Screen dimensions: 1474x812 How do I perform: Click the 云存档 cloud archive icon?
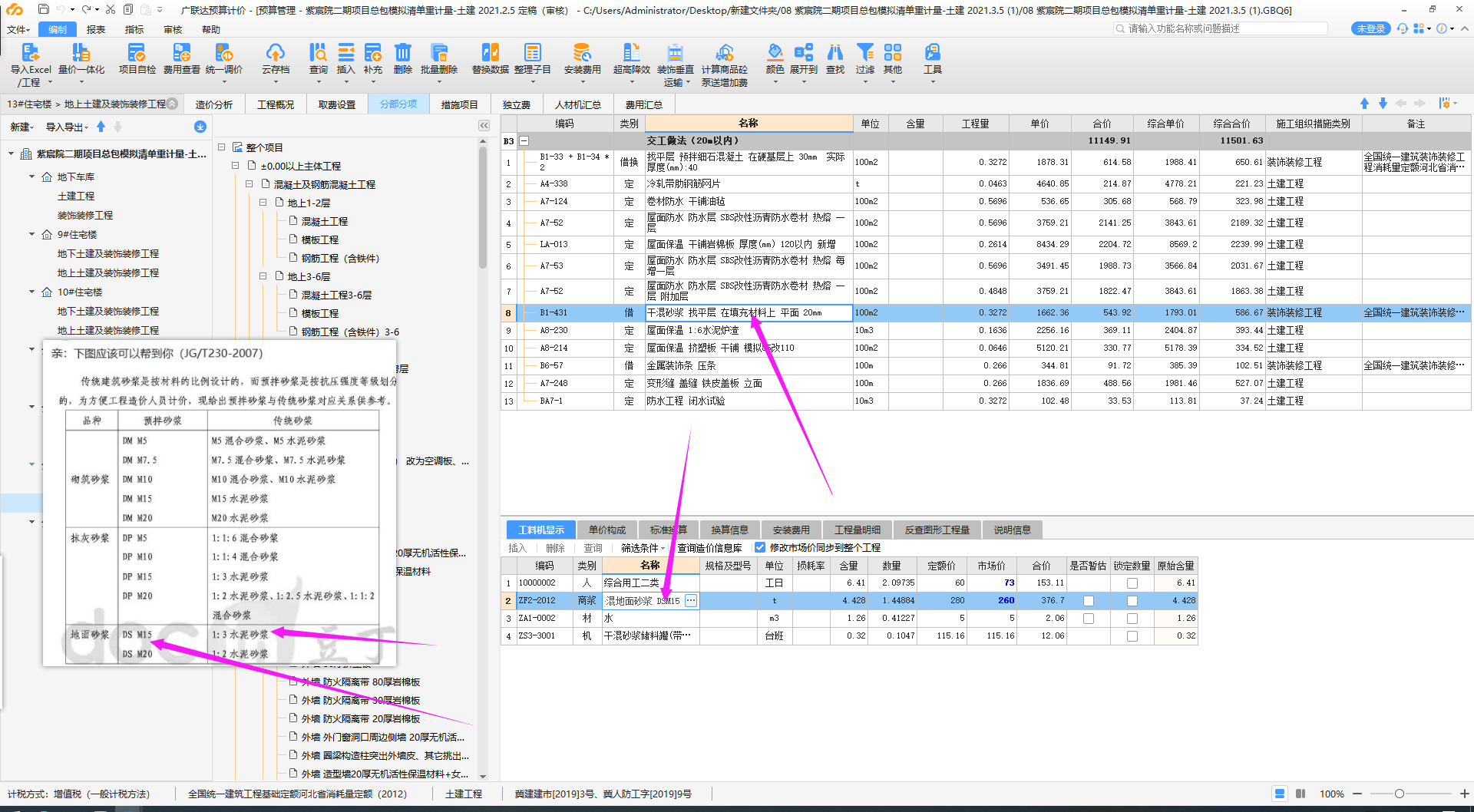(x=276, y=53)
